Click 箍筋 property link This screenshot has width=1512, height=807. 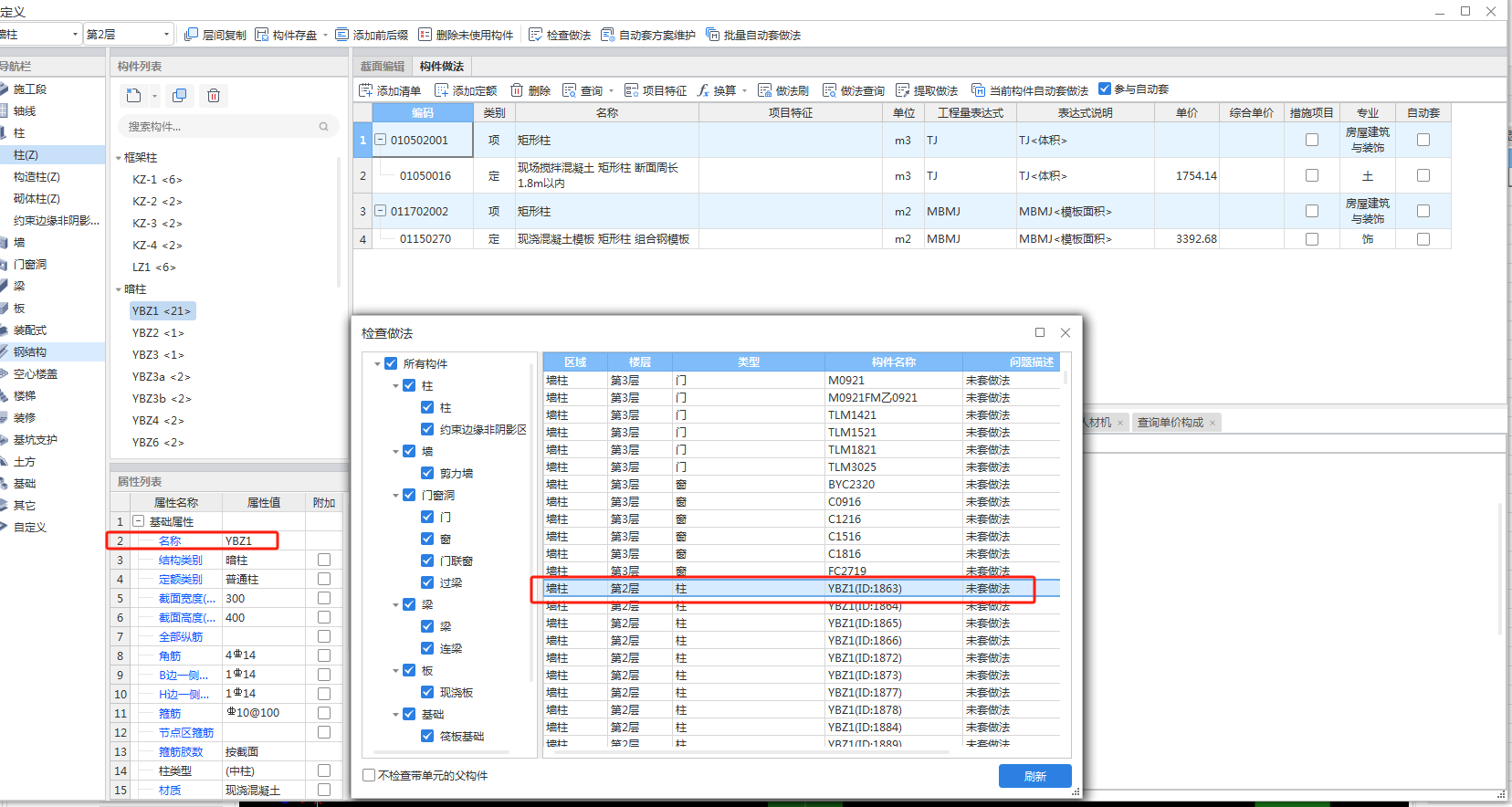(x=170, y=714)
